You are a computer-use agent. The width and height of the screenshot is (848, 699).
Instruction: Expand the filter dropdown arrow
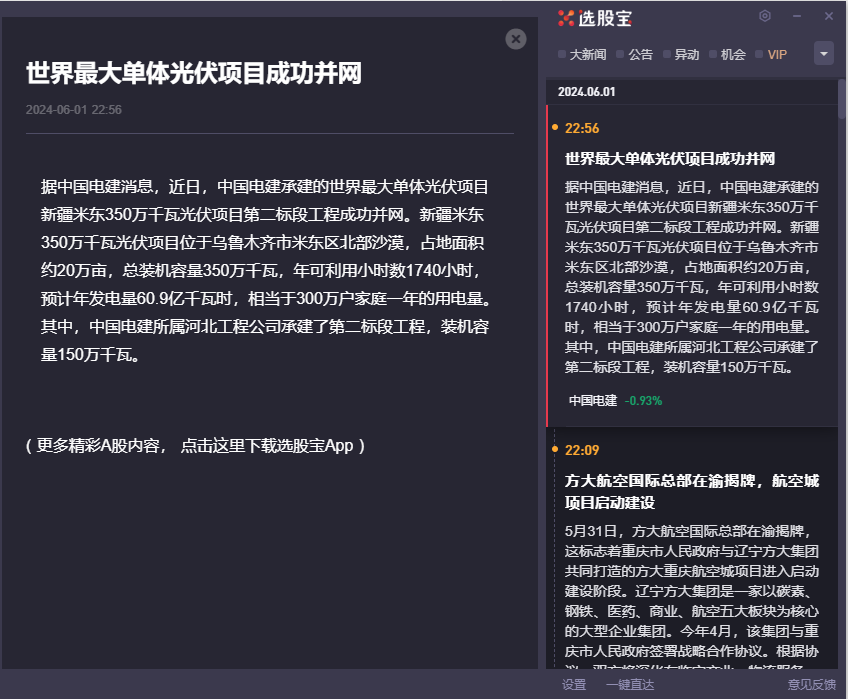pos(824,54)
